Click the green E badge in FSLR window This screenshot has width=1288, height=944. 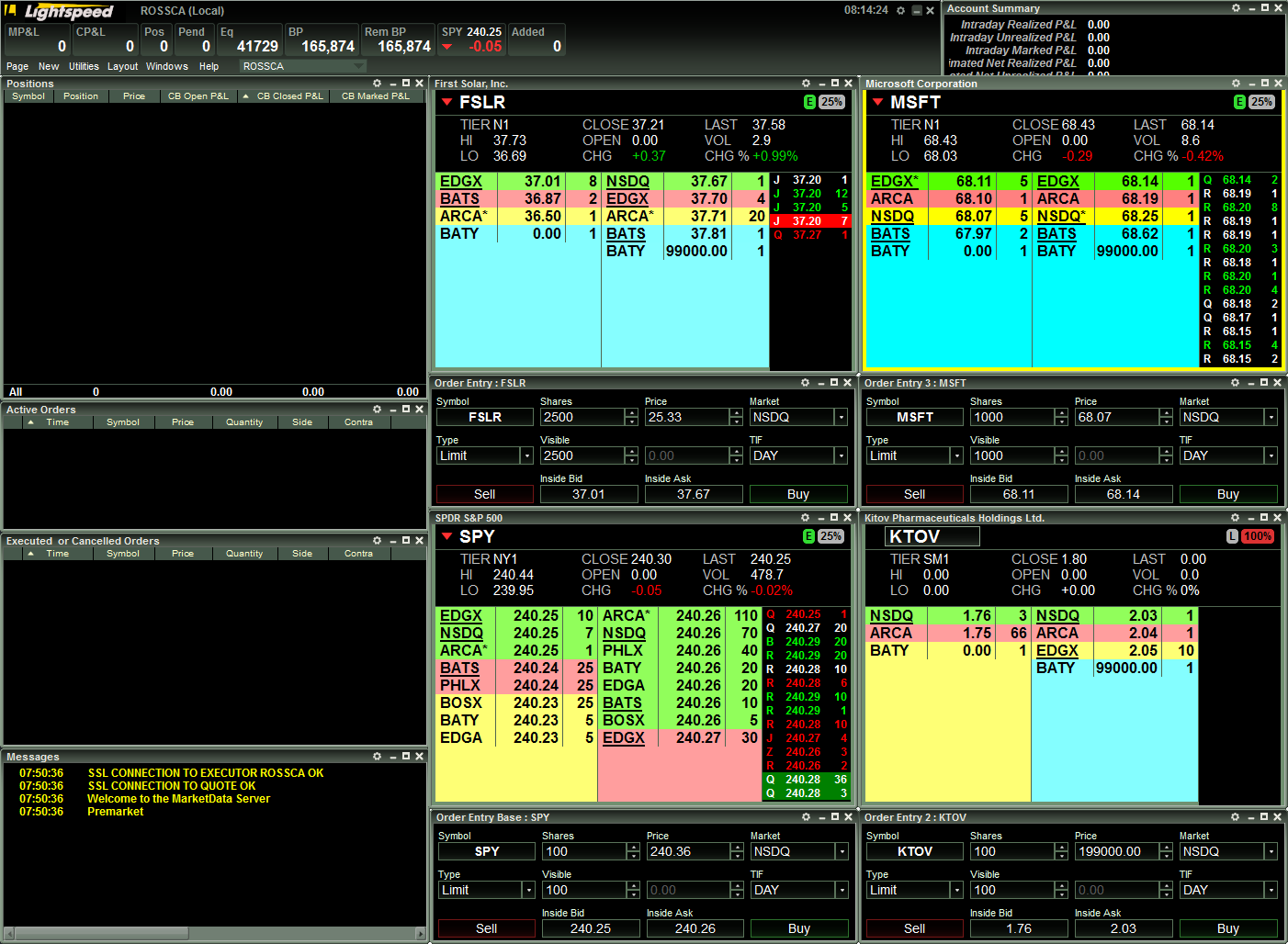809,102
